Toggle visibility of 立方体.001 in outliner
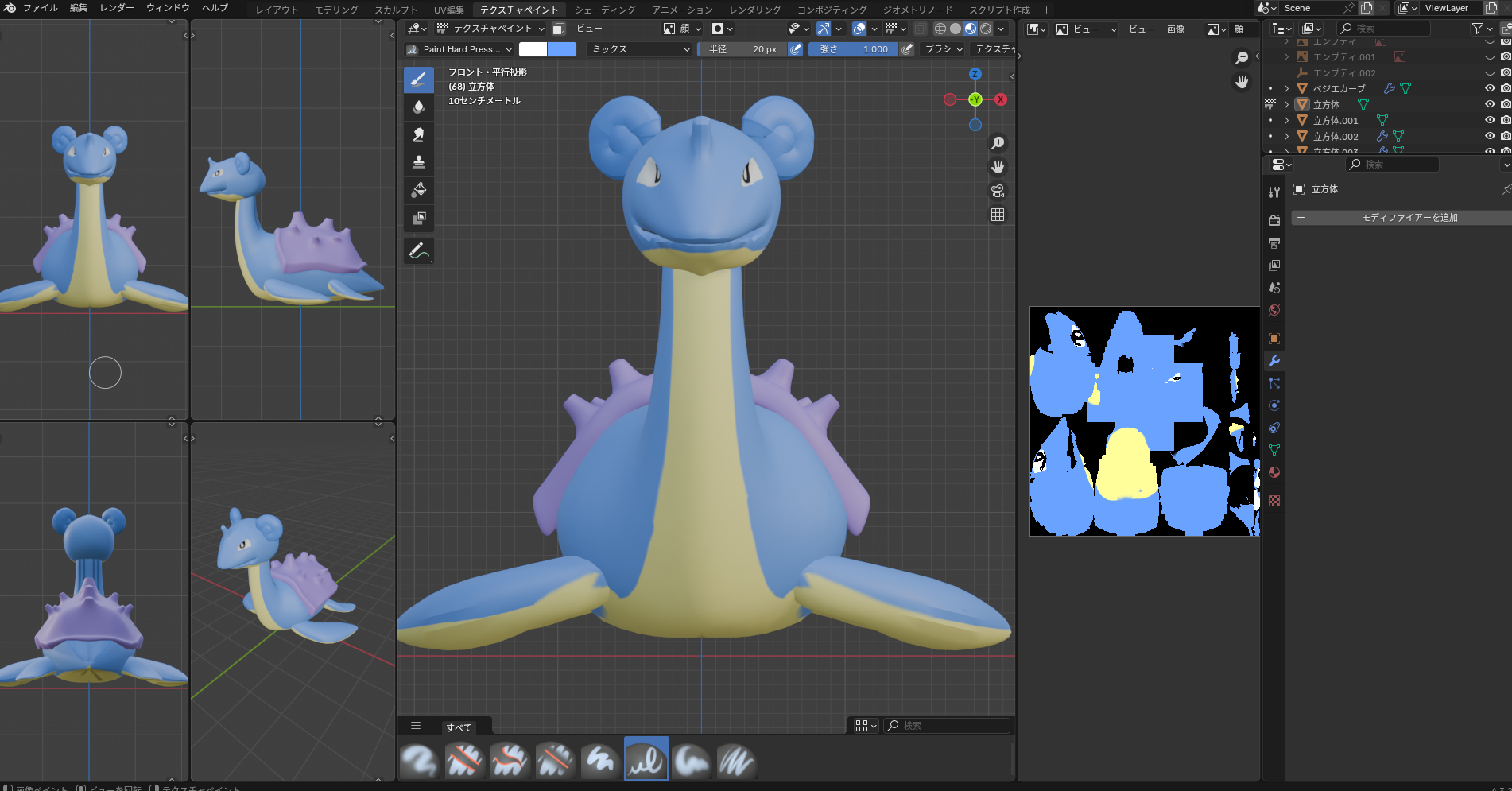1512x791 pixels. coord(1490,120)
